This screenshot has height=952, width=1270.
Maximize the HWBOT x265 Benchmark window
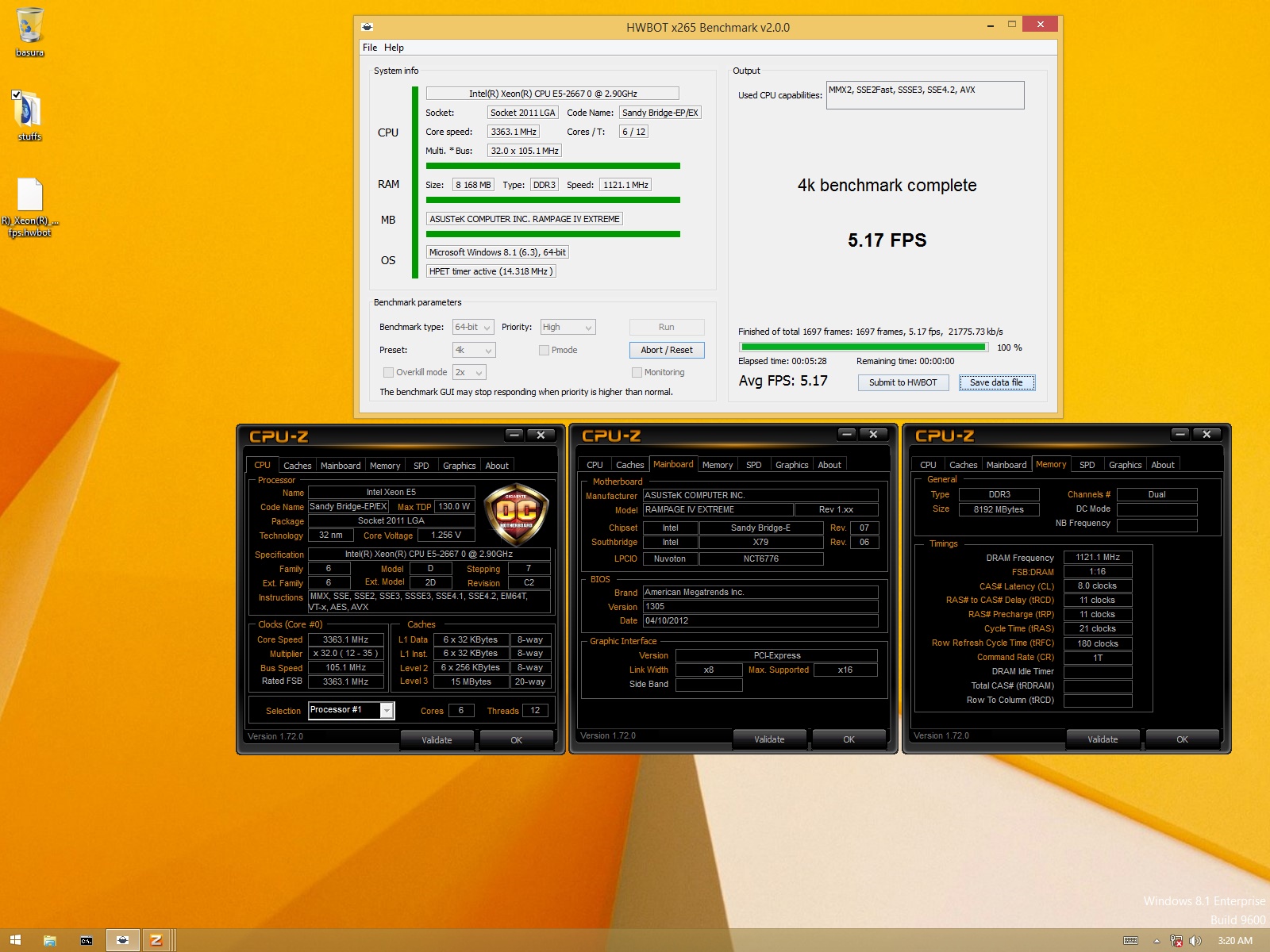click(1012, 25)
